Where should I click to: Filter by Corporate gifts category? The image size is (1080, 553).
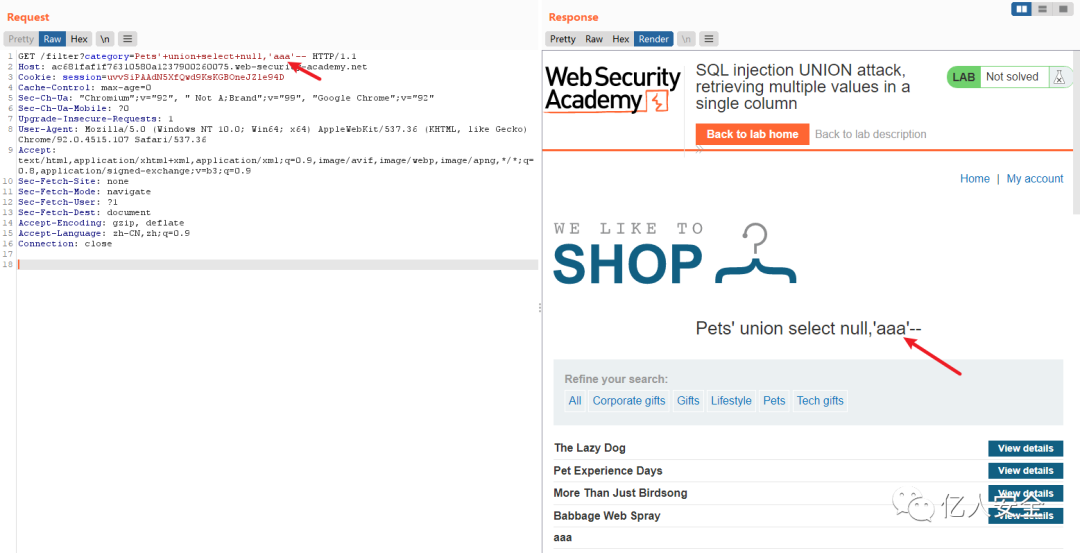click(x=629, y=401)
